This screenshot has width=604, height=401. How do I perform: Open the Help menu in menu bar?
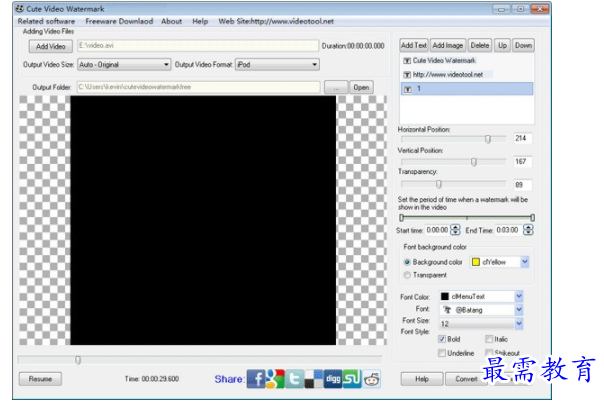click(200, 21)
